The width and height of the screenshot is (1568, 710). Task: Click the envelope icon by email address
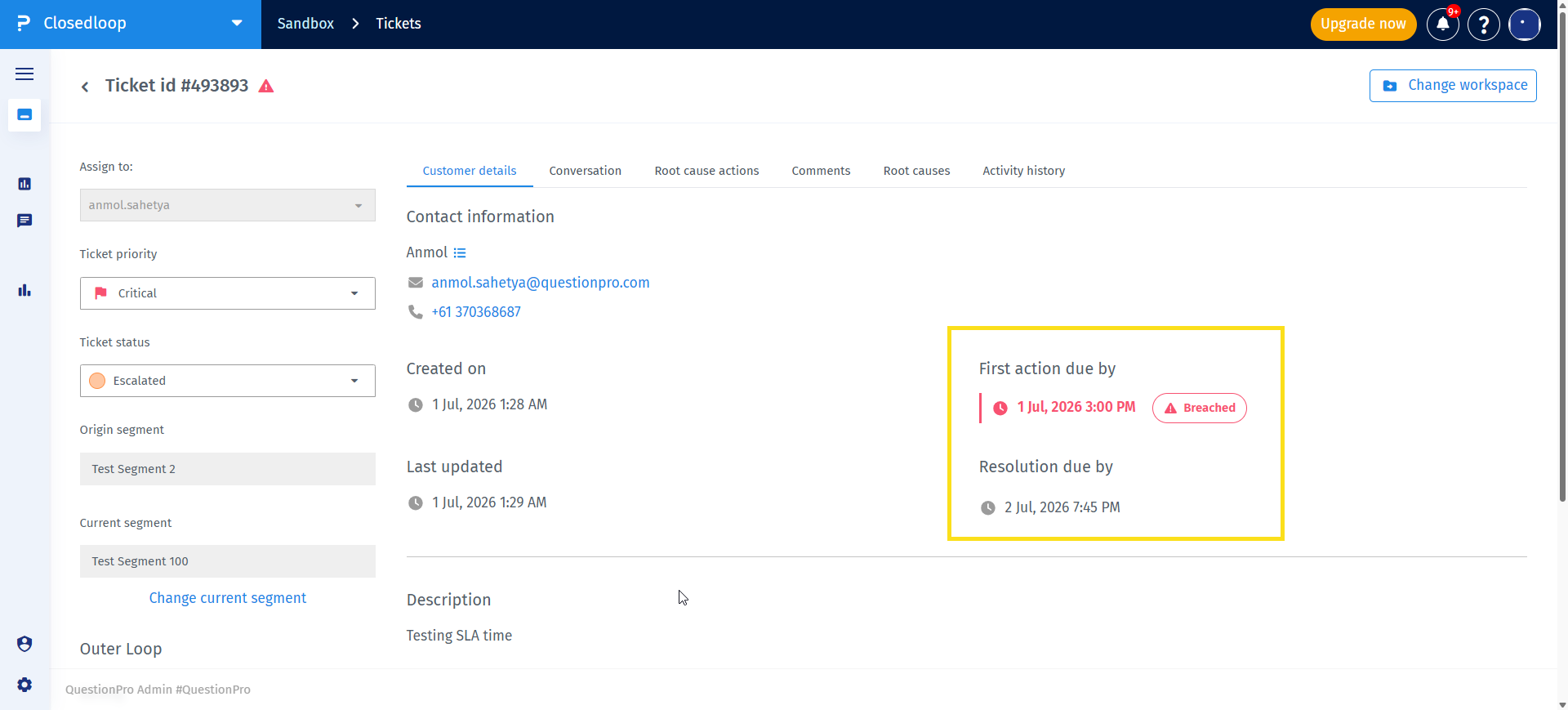click(x=416, y=283)
